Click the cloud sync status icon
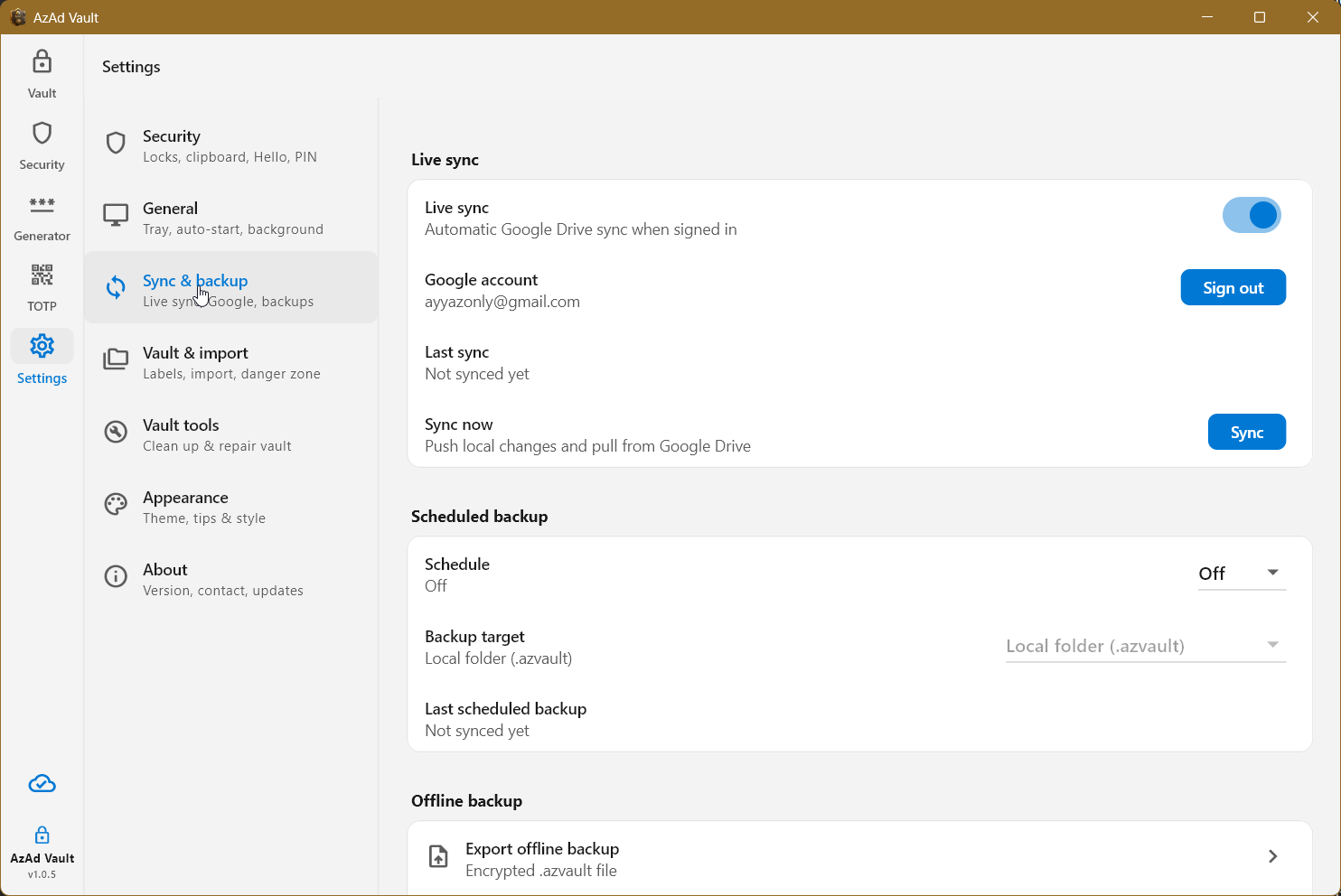 pos(42,784)
